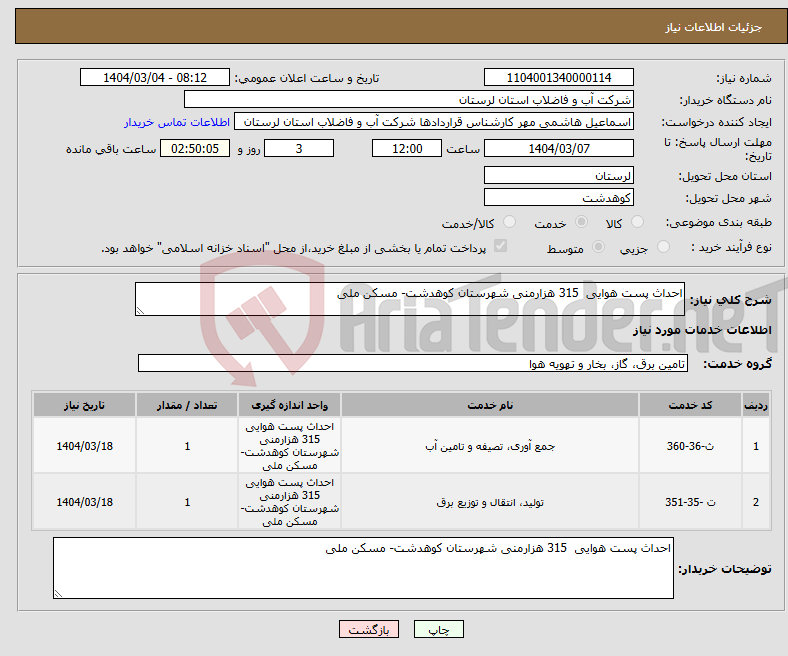The height and width of the screenshot is (656, 788).
Task: Click the remaining days field showing 3
Action: tap(299, 148)
